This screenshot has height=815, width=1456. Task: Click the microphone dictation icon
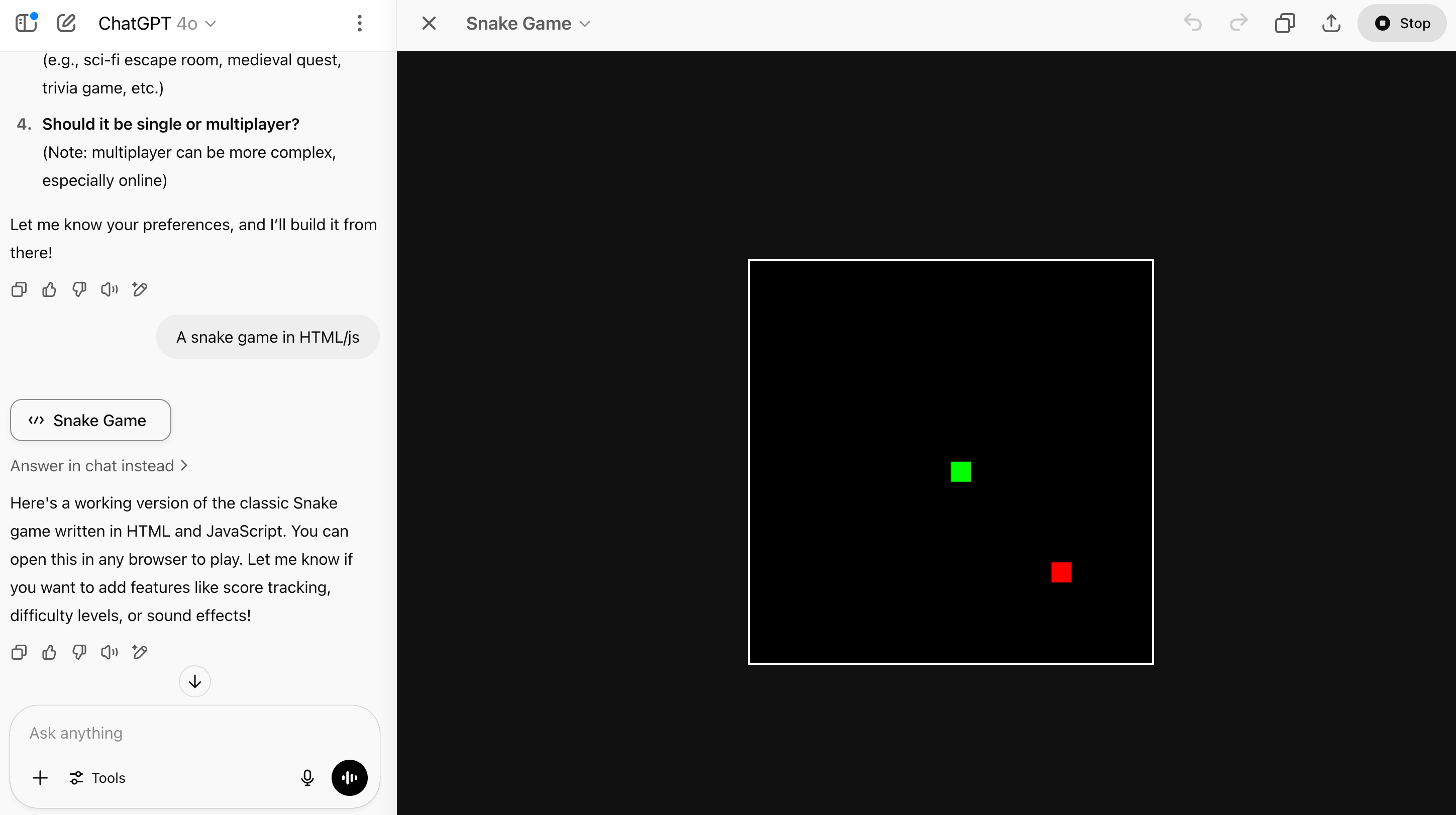pyautogui.click(x=307, y=778)
